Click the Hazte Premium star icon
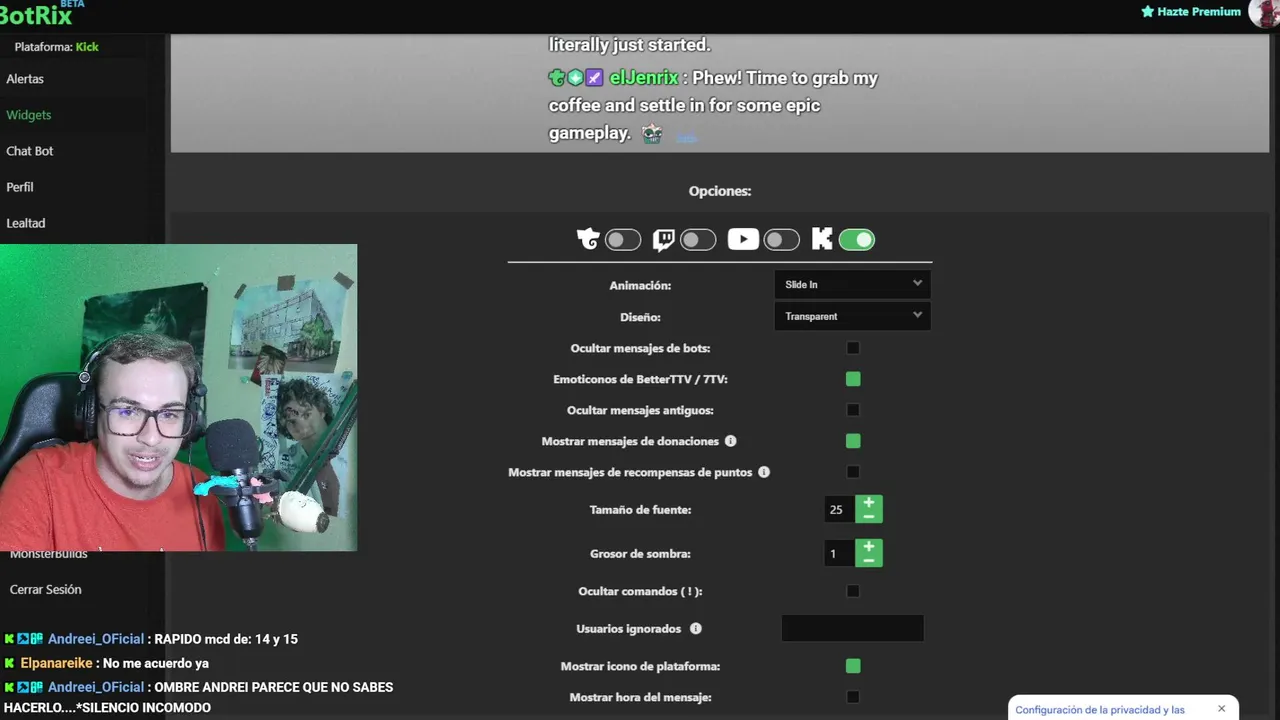 pyautogui.click(x=1148, y=12)
